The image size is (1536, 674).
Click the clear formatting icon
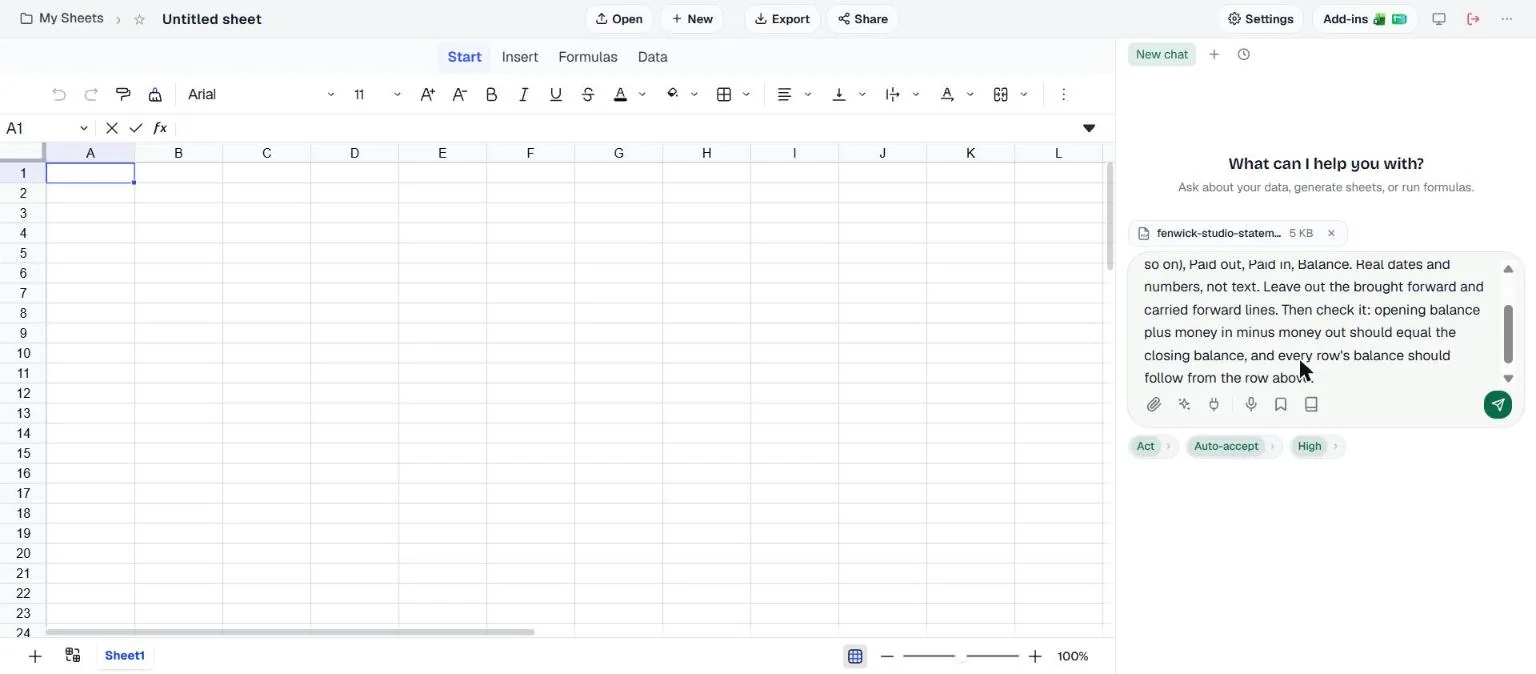(x=155, y=95)
